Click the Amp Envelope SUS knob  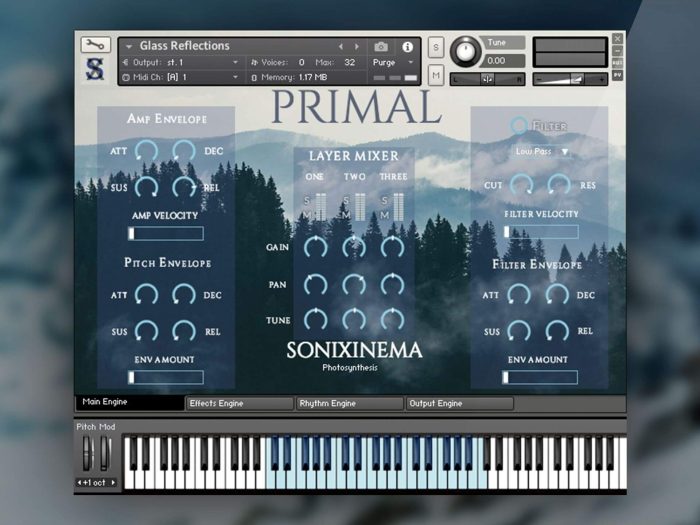point(146,187)
